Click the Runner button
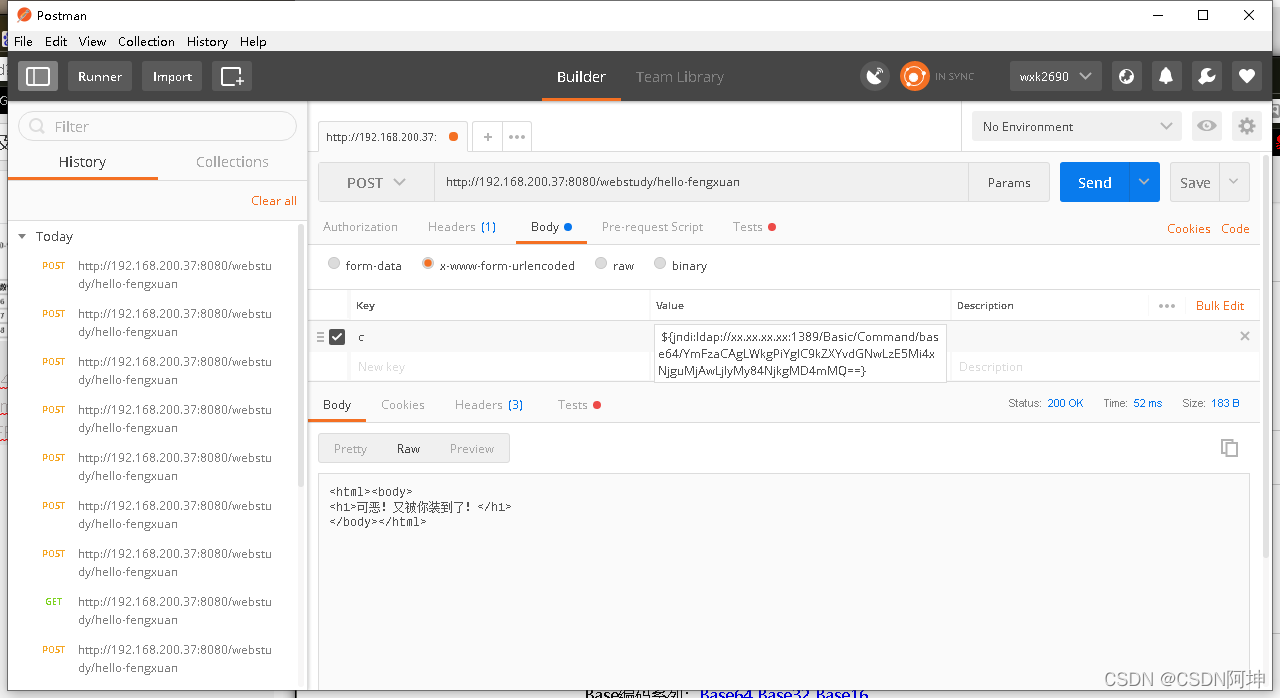The image size is (1280, 698). click(100, 76)
